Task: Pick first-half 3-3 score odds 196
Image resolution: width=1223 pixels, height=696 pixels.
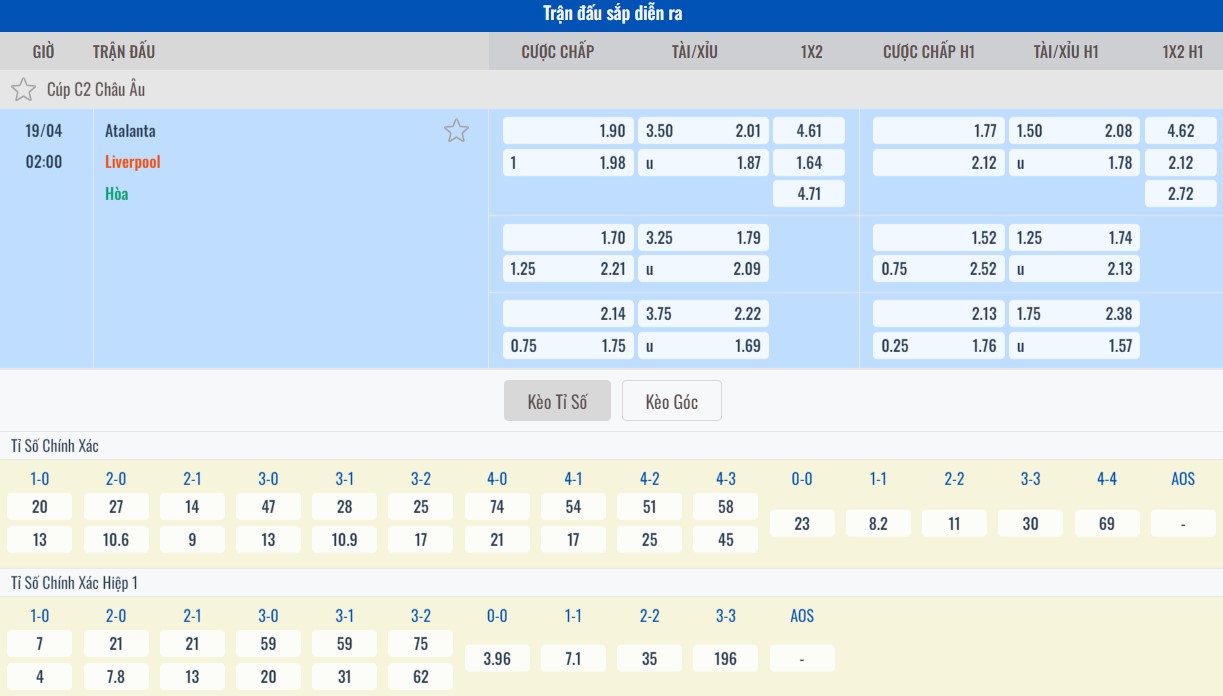Action: pos(726,659)
